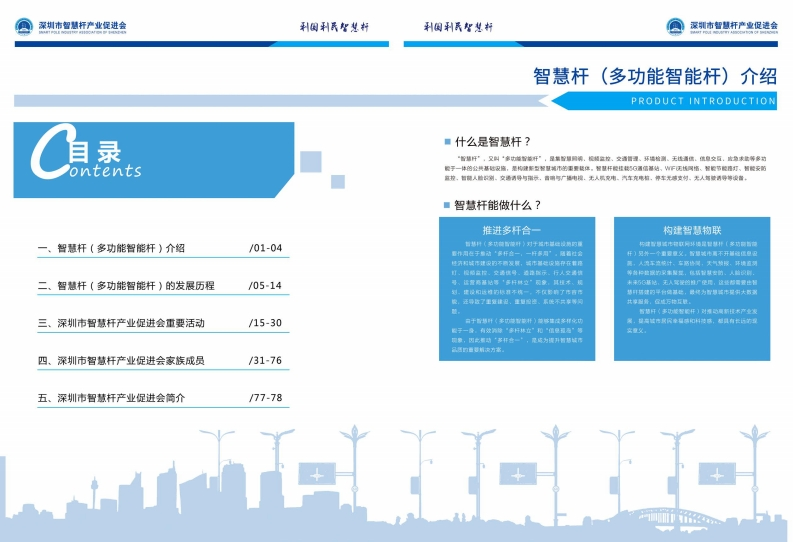Image resolution: width=793 pixels, height=542 pixels.
Task: Click page range /77-78
Action: point(266,398)
